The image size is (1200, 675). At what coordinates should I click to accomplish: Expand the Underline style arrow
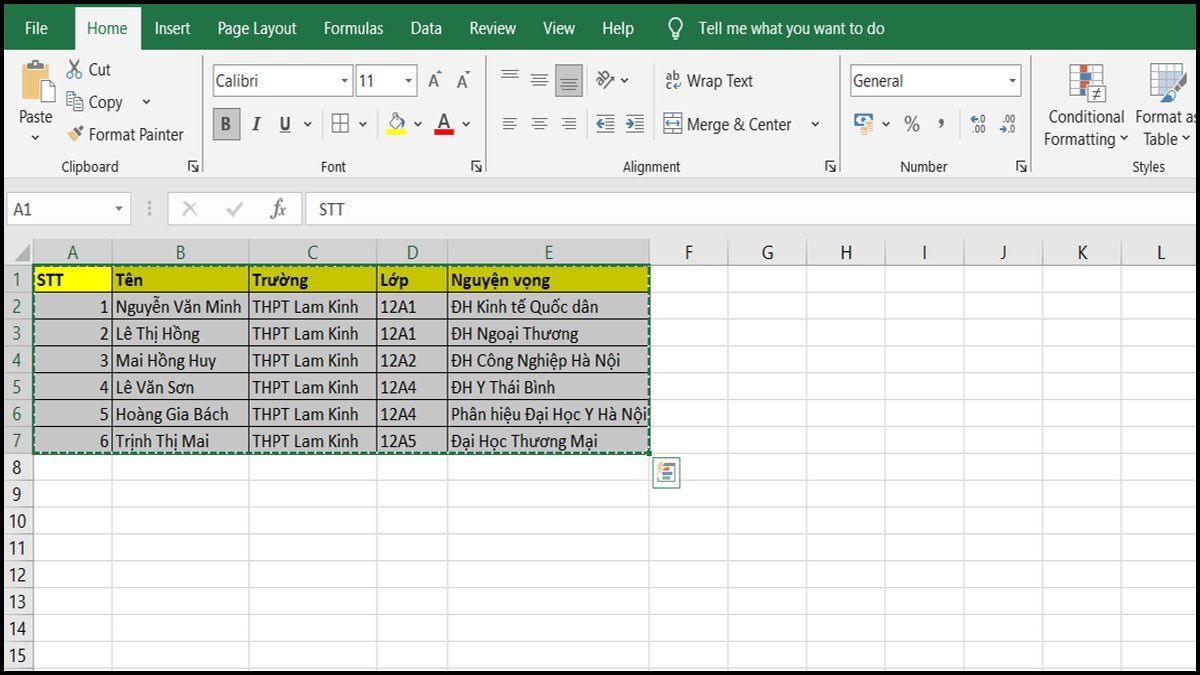pos(308,124)
